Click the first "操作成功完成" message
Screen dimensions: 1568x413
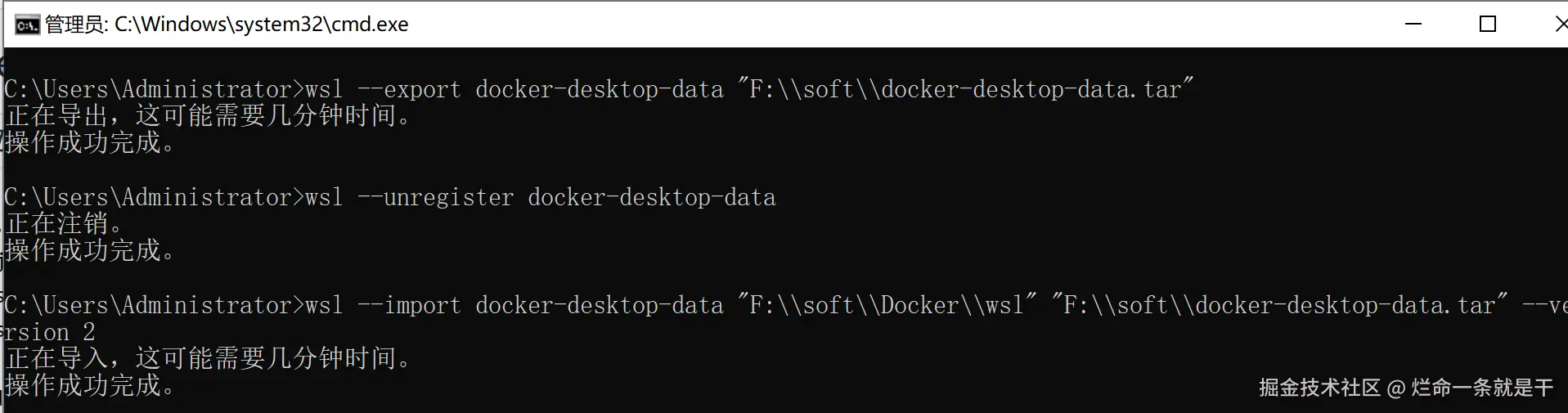[x=90, y=143]
